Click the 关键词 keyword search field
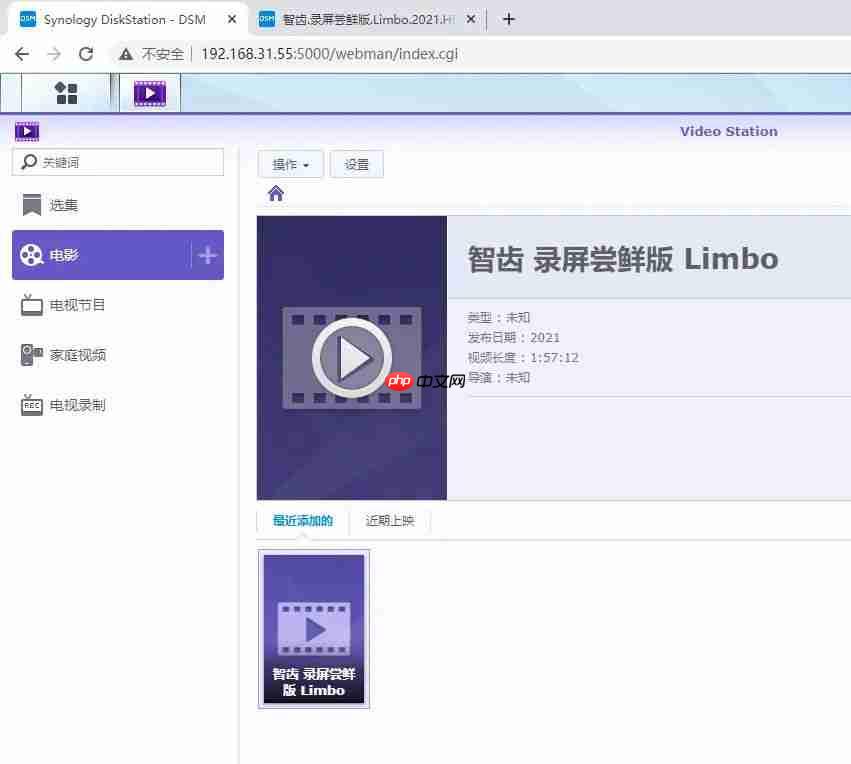 point(120,161)
